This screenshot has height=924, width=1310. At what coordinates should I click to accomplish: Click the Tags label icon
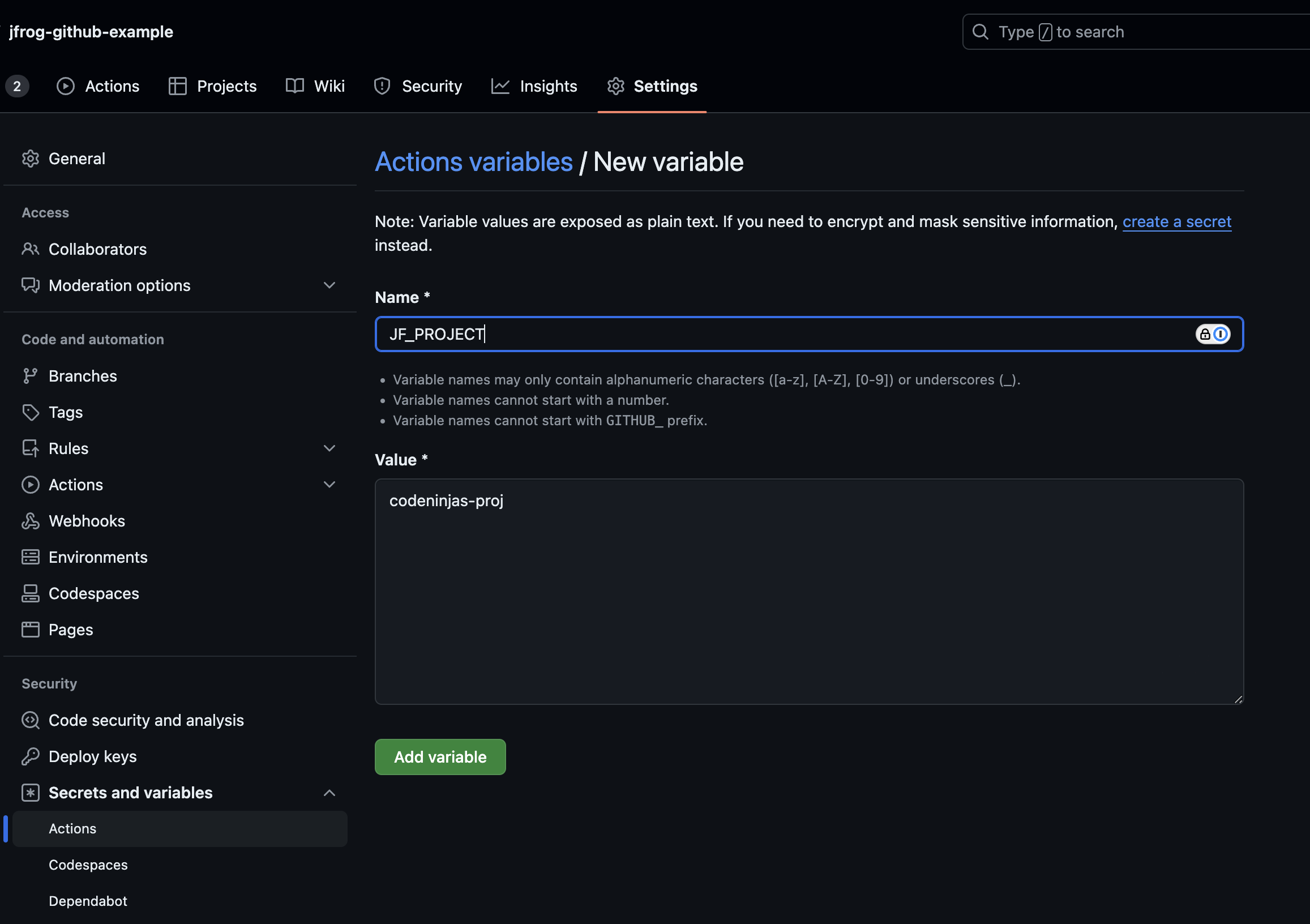30,412
